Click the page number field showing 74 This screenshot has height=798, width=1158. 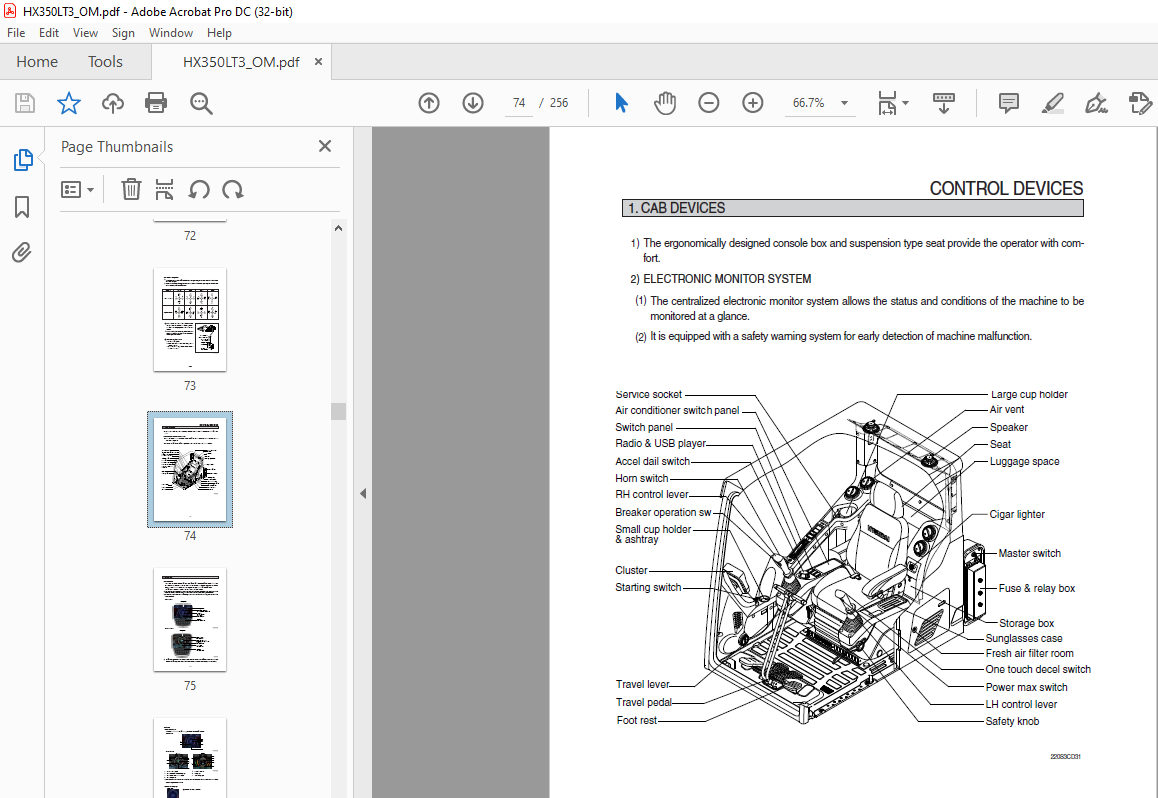click(519, 103)
